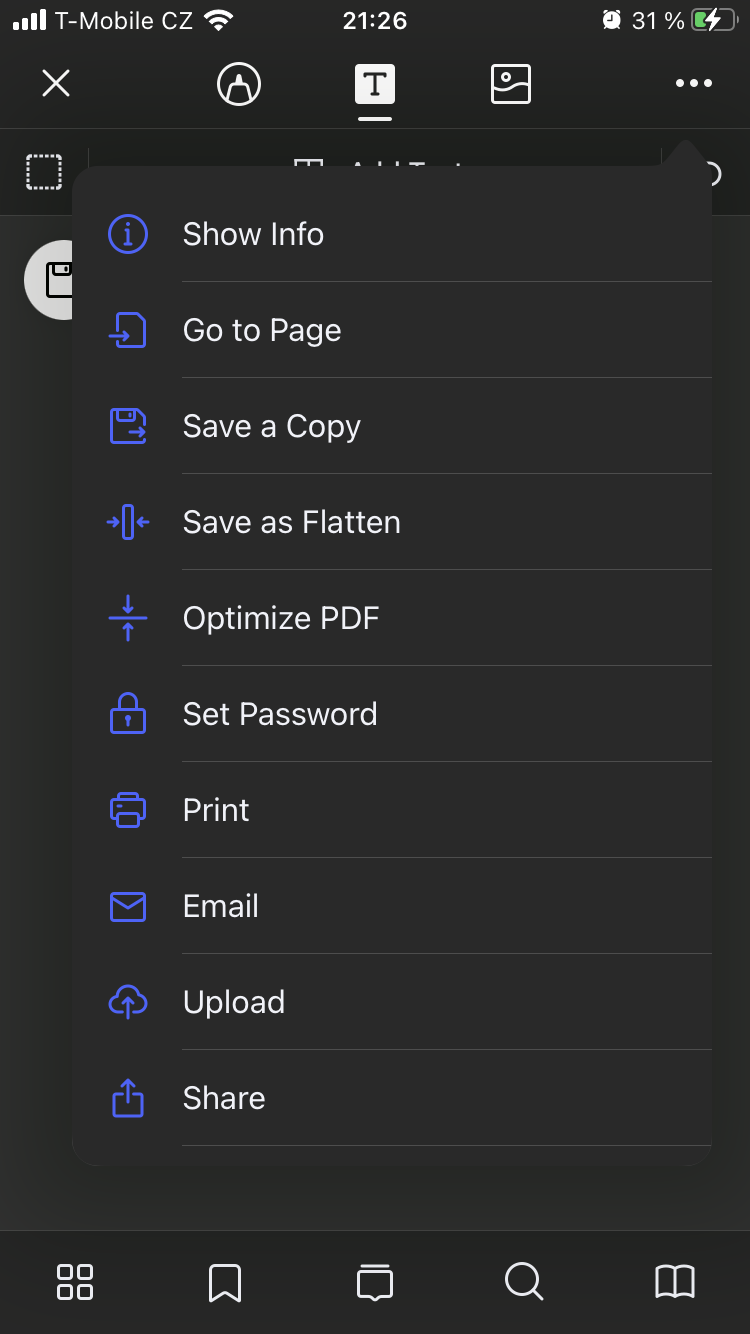Viewport: 750px width, 1334px height.
Task: Open Set Password option
Action: (x=280, y=714)
